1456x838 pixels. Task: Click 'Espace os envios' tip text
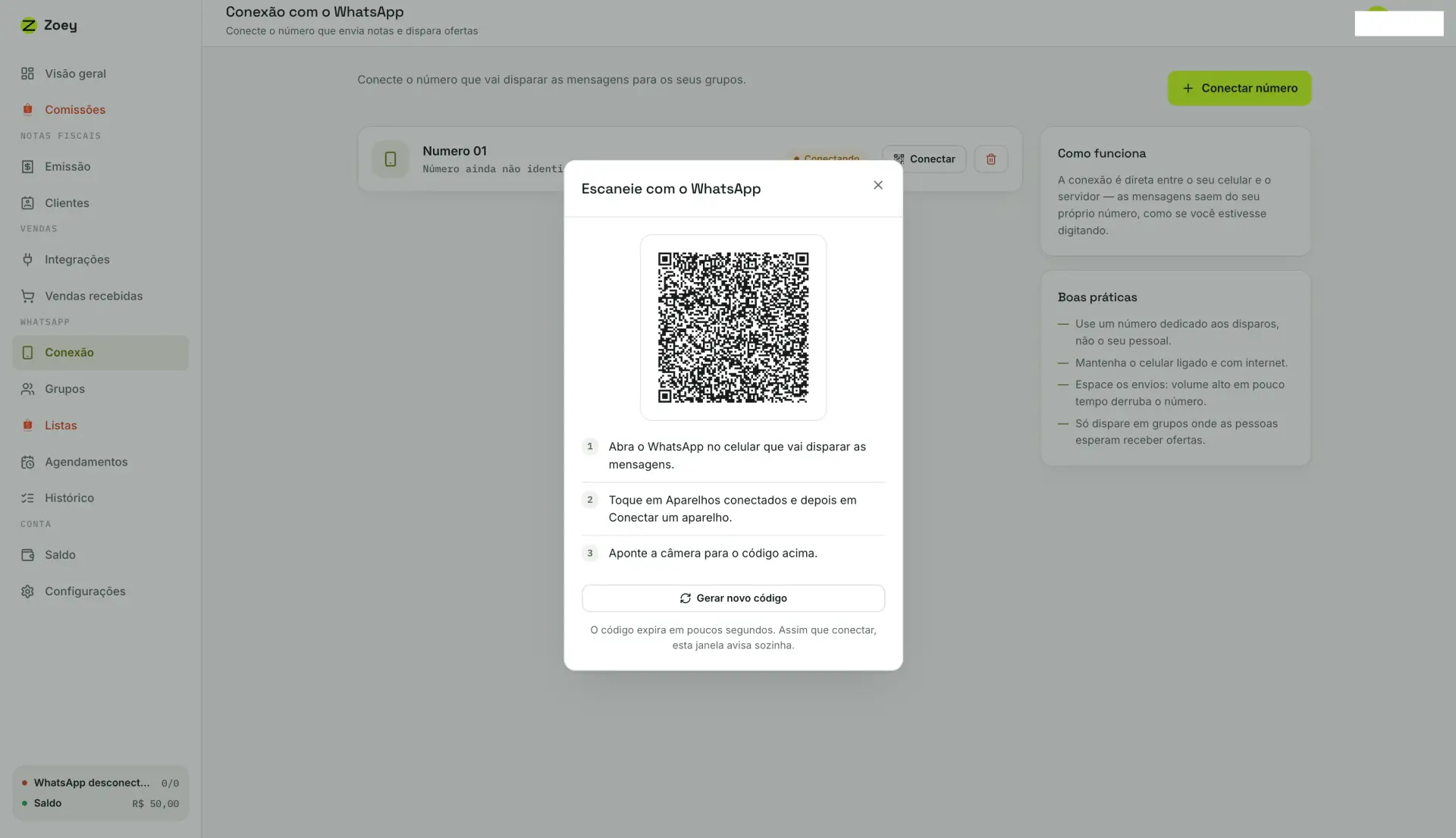[x=1179, y=393]
